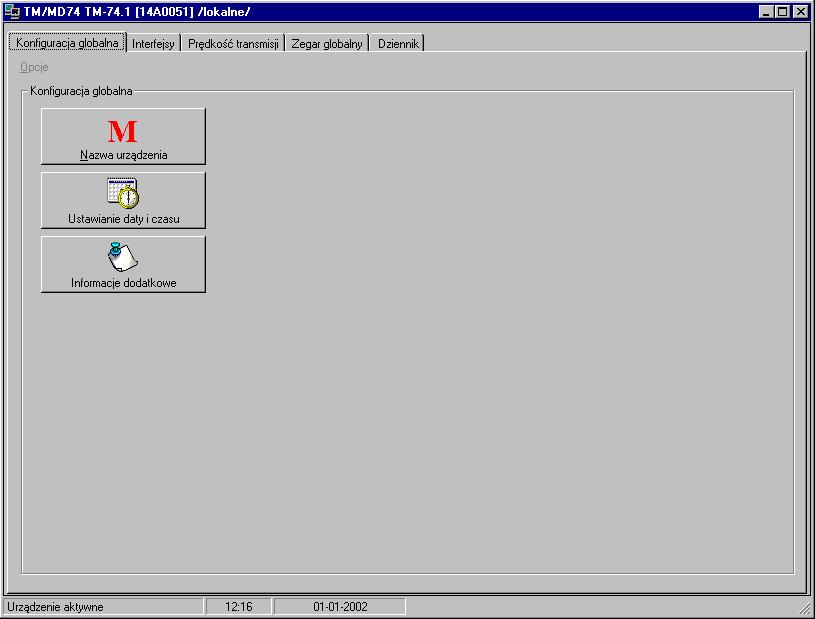
Task: Maximize the TM/MD74 window
Action: pyautogui.click(x=782, y=11)
